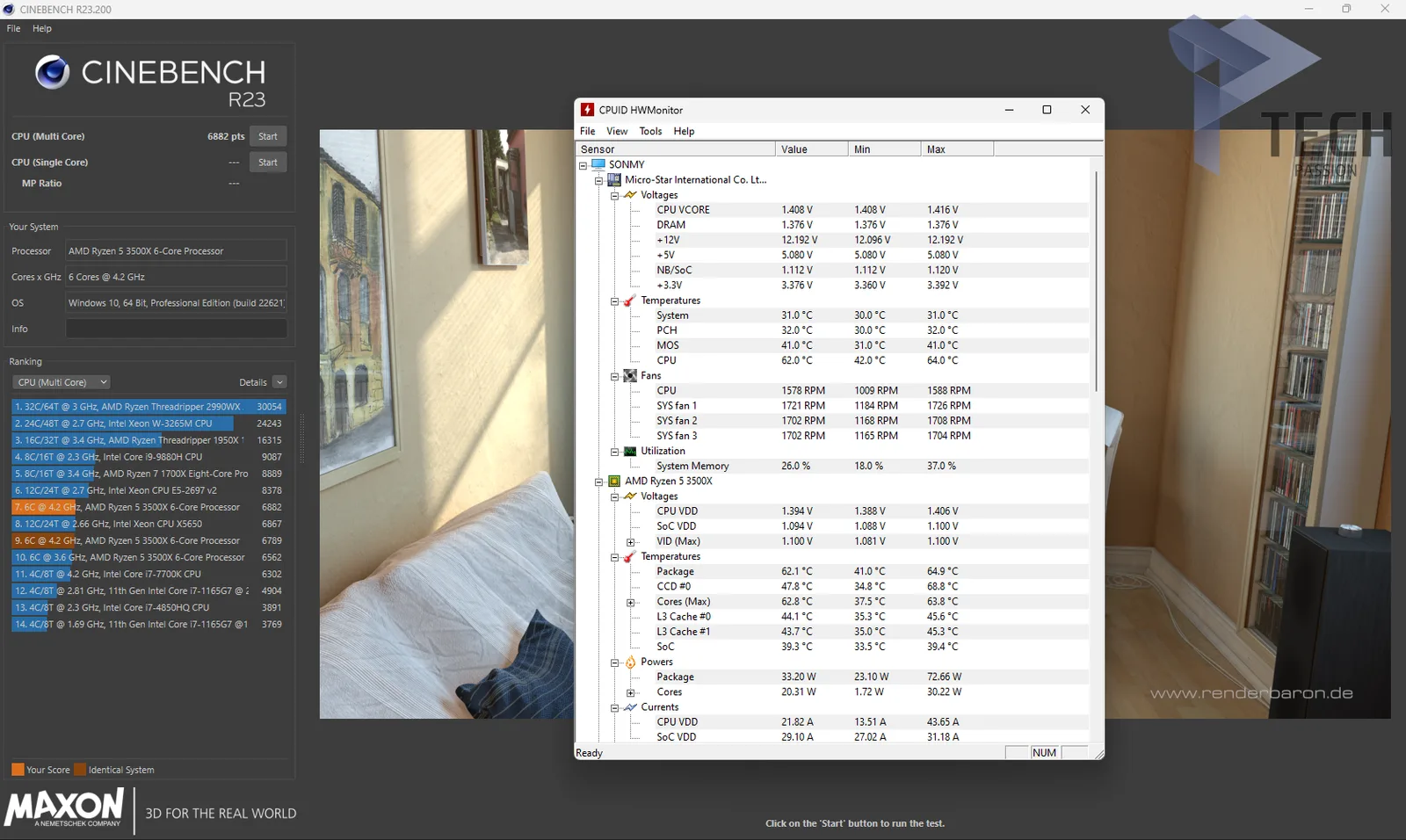
Task: Click the Fans section fan icon
Action: click(630, 375)
